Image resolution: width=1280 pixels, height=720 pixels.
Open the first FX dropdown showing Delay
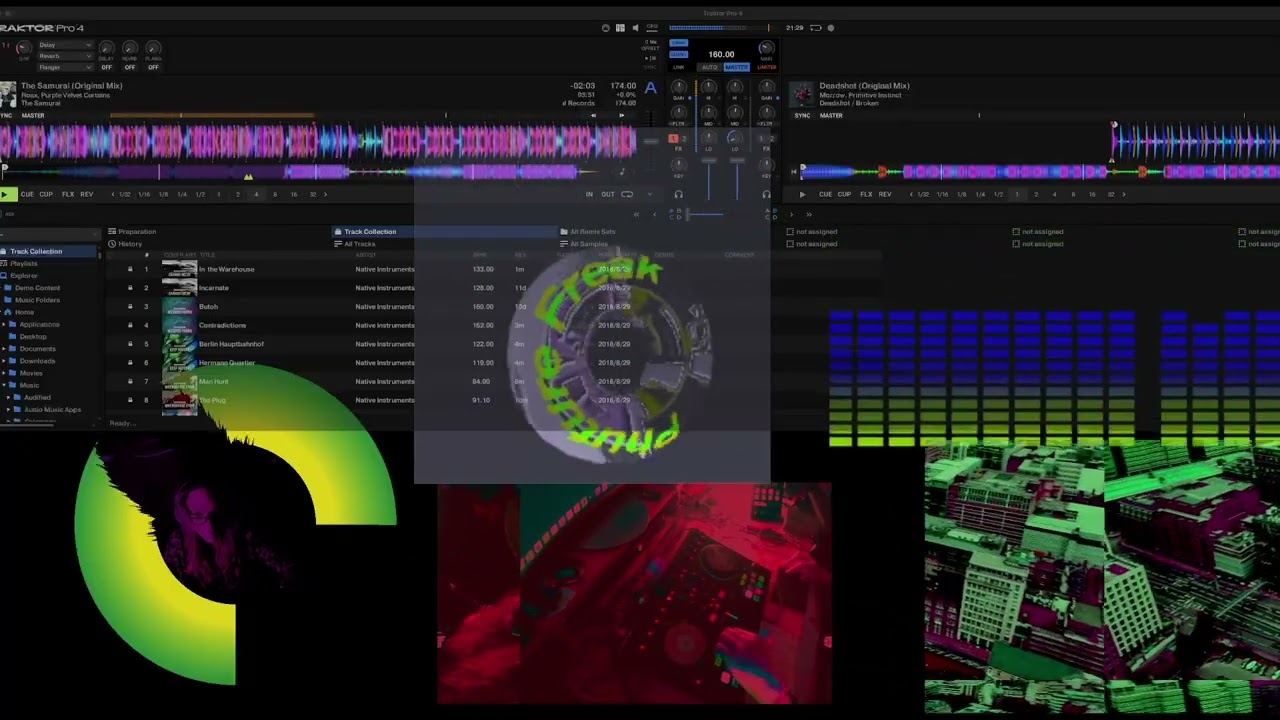(65, 46)
